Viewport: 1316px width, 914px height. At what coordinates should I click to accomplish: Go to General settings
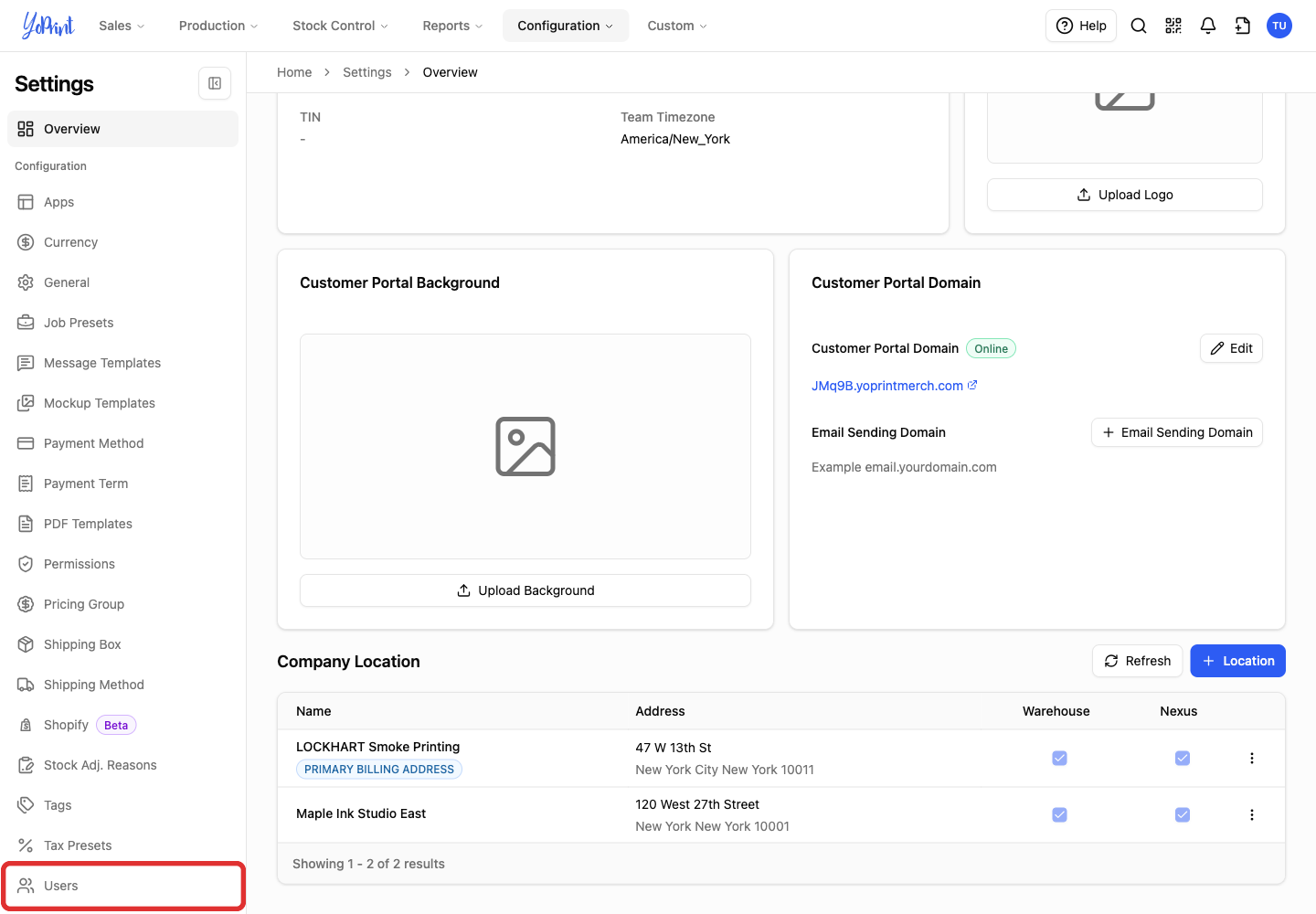pyautogui.click(x=122, y=282)
